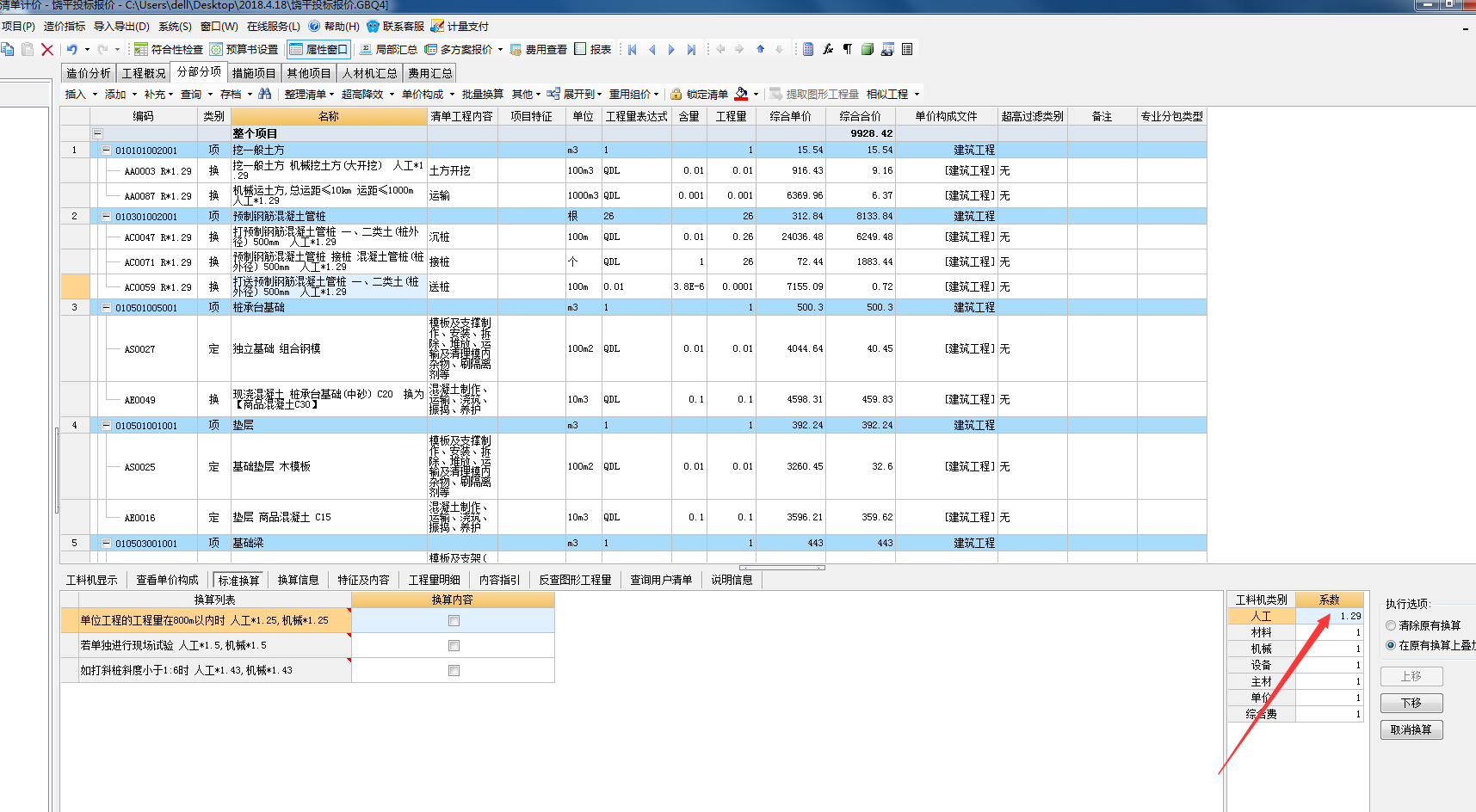The height and width of the screenshot is (812, 1476).
Task: Click the 多方案报价 multi-scheme quote icon
Action: pyautogui.click(x=431, y=49)
